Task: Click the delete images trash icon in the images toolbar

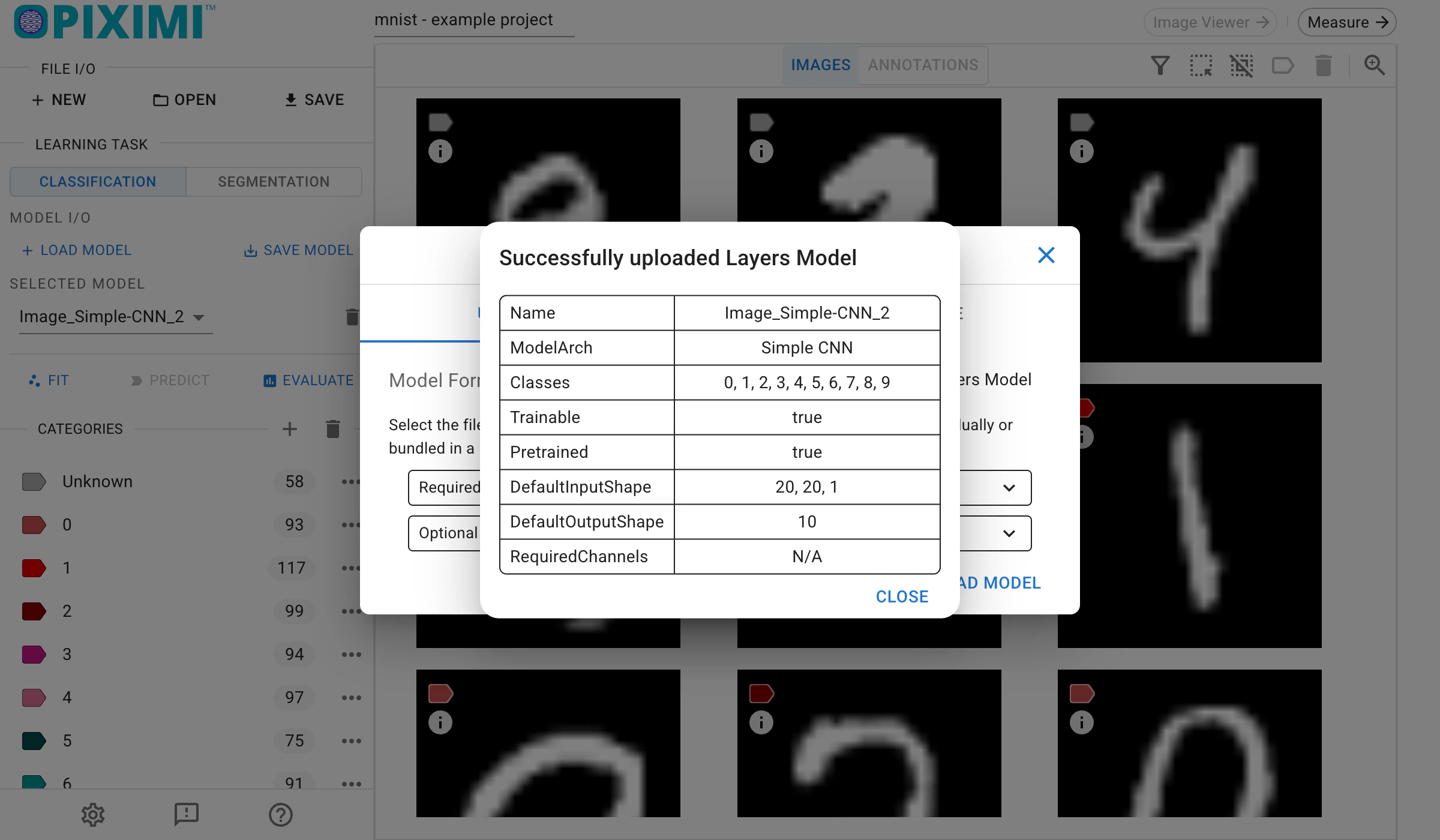Action: 1324,65
